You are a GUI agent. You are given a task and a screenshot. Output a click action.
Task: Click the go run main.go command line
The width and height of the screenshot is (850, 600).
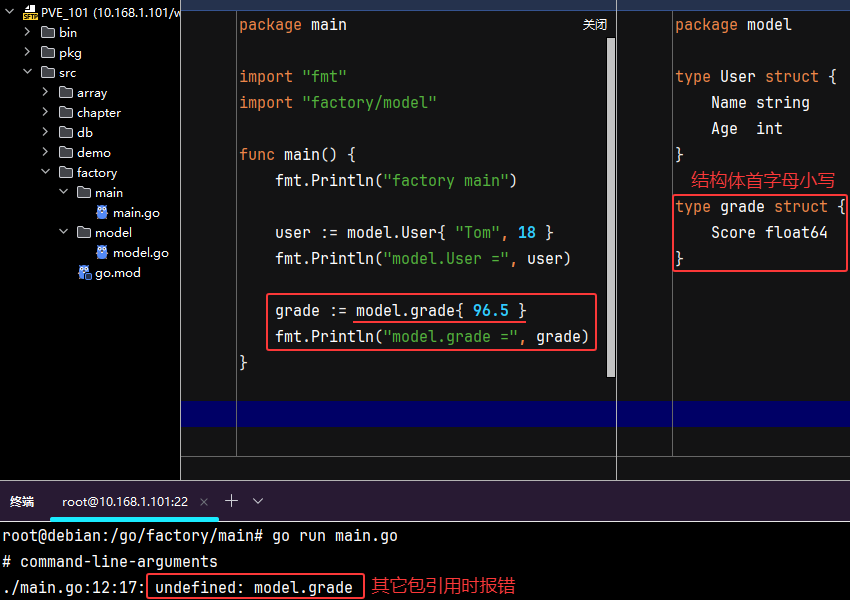tap(334, 536)
